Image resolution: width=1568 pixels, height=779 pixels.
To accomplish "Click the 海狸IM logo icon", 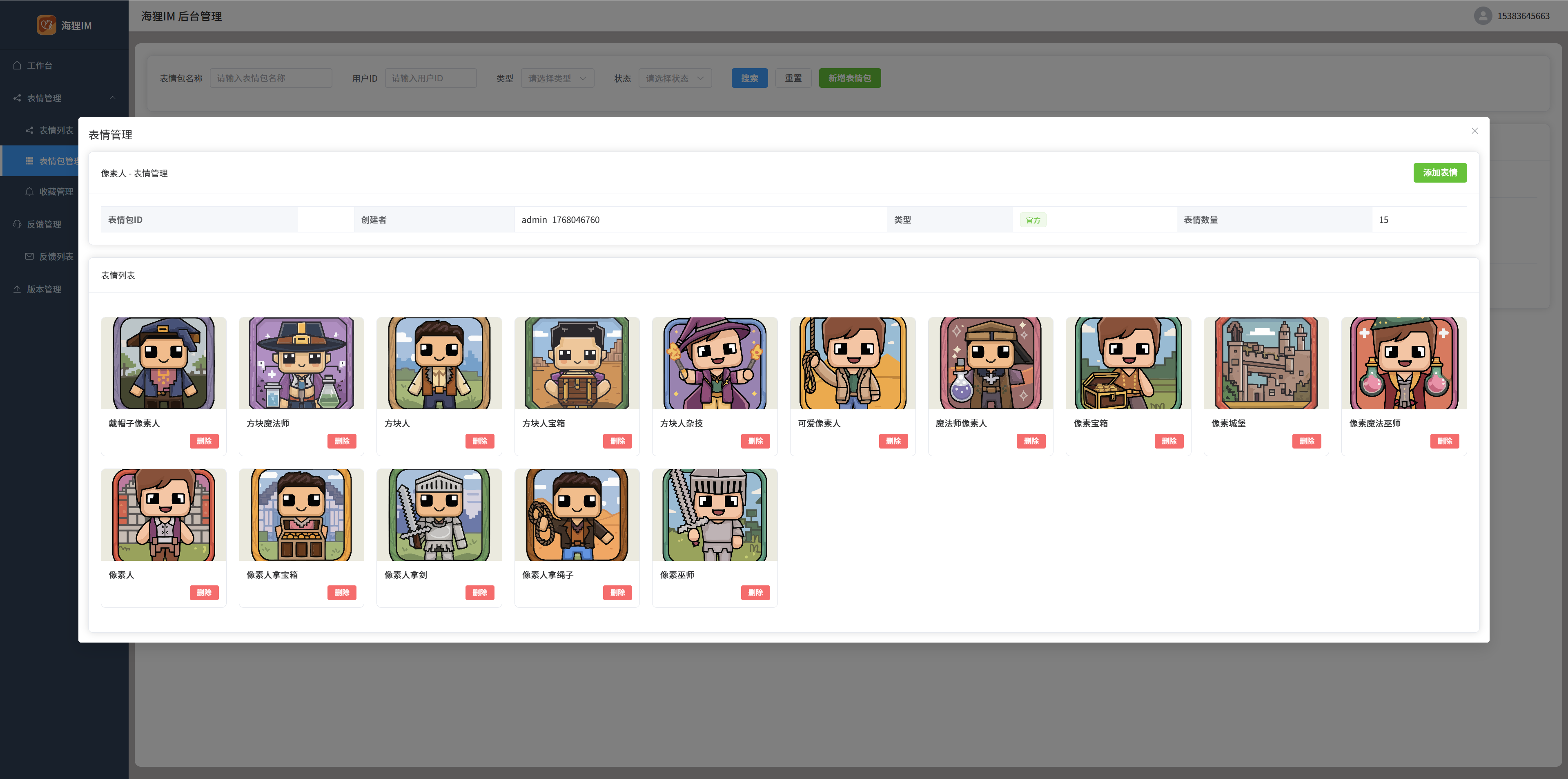I will tap(46, 25).
